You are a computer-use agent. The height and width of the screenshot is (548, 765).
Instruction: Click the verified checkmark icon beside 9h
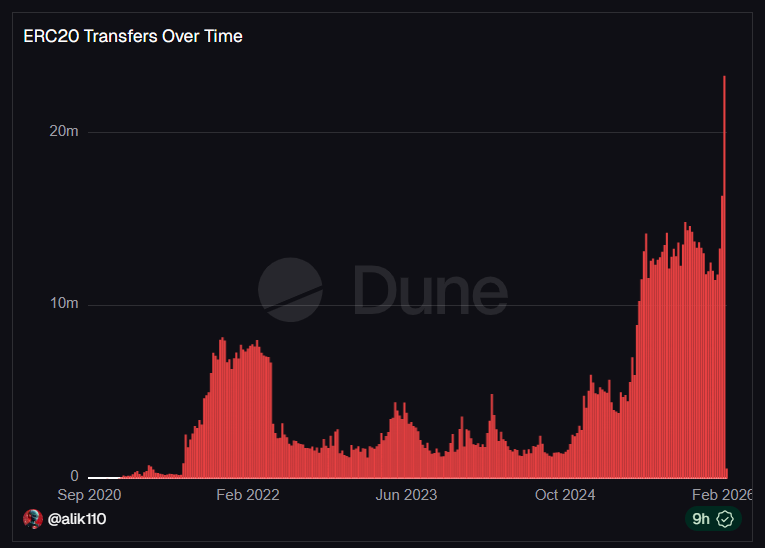725,519
